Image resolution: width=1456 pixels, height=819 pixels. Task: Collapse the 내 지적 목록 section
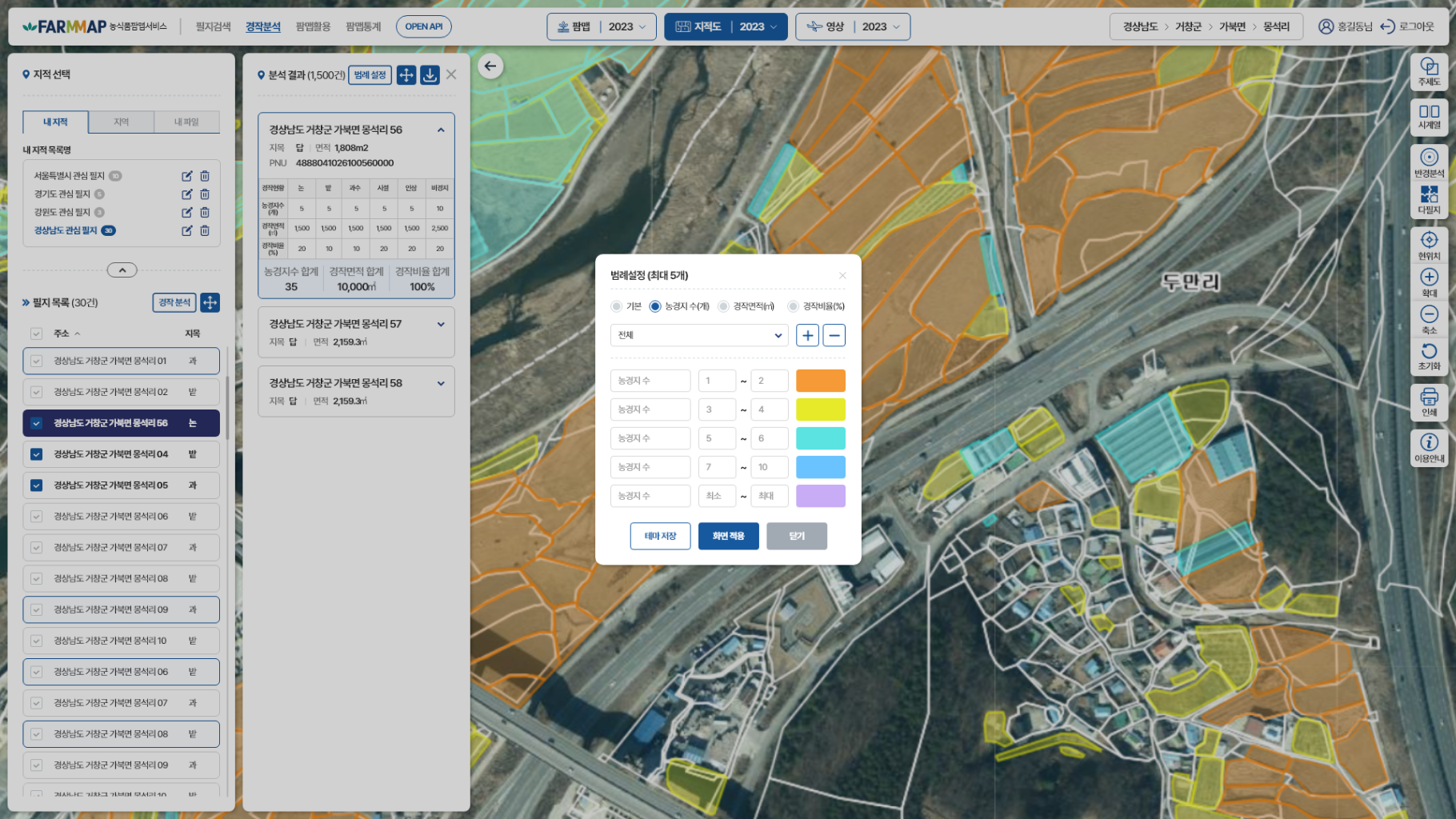coord(122,270)
